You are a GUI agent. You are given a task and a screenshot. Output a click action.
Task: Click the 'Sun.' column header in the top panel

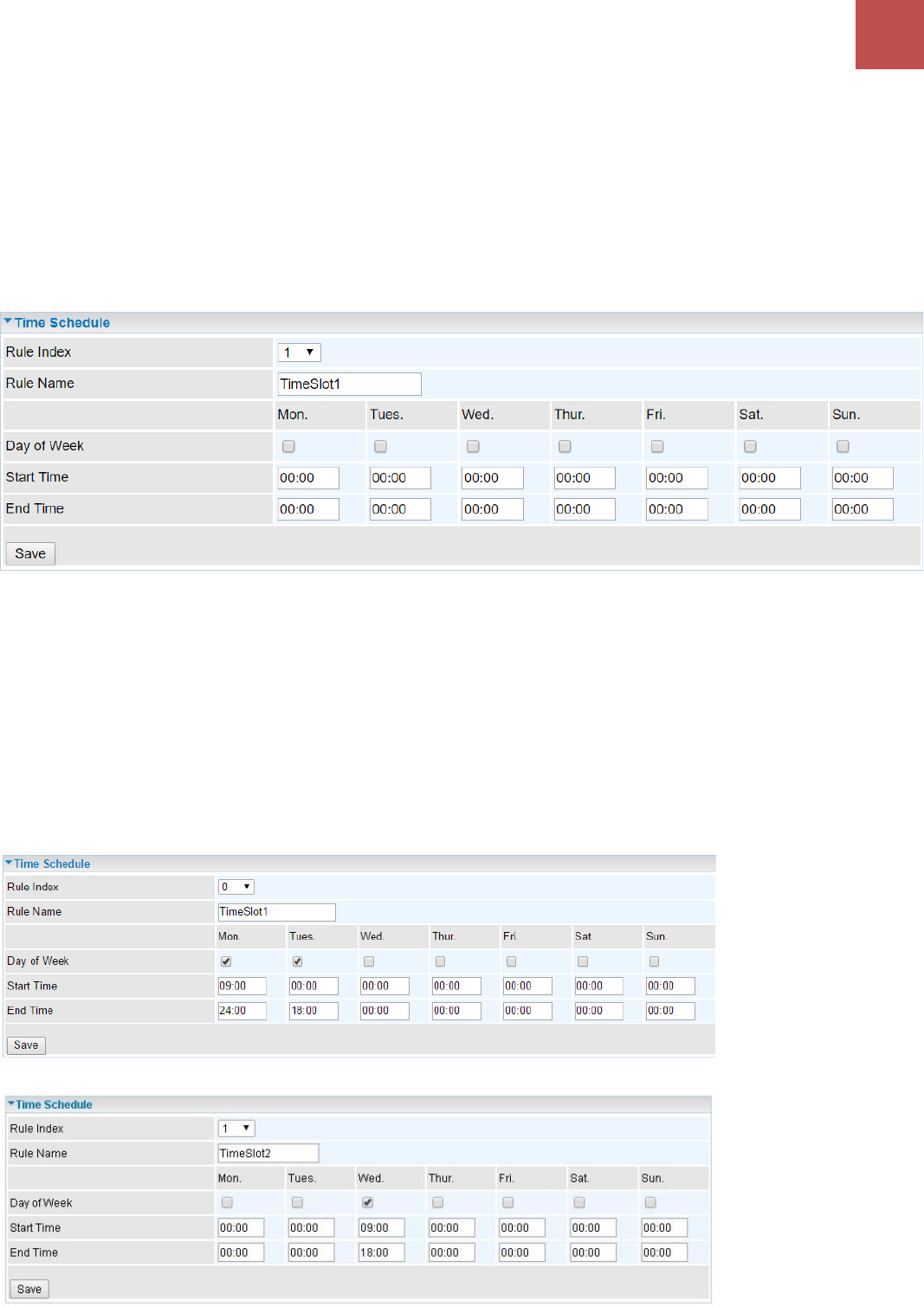click(x=846, y=415)
